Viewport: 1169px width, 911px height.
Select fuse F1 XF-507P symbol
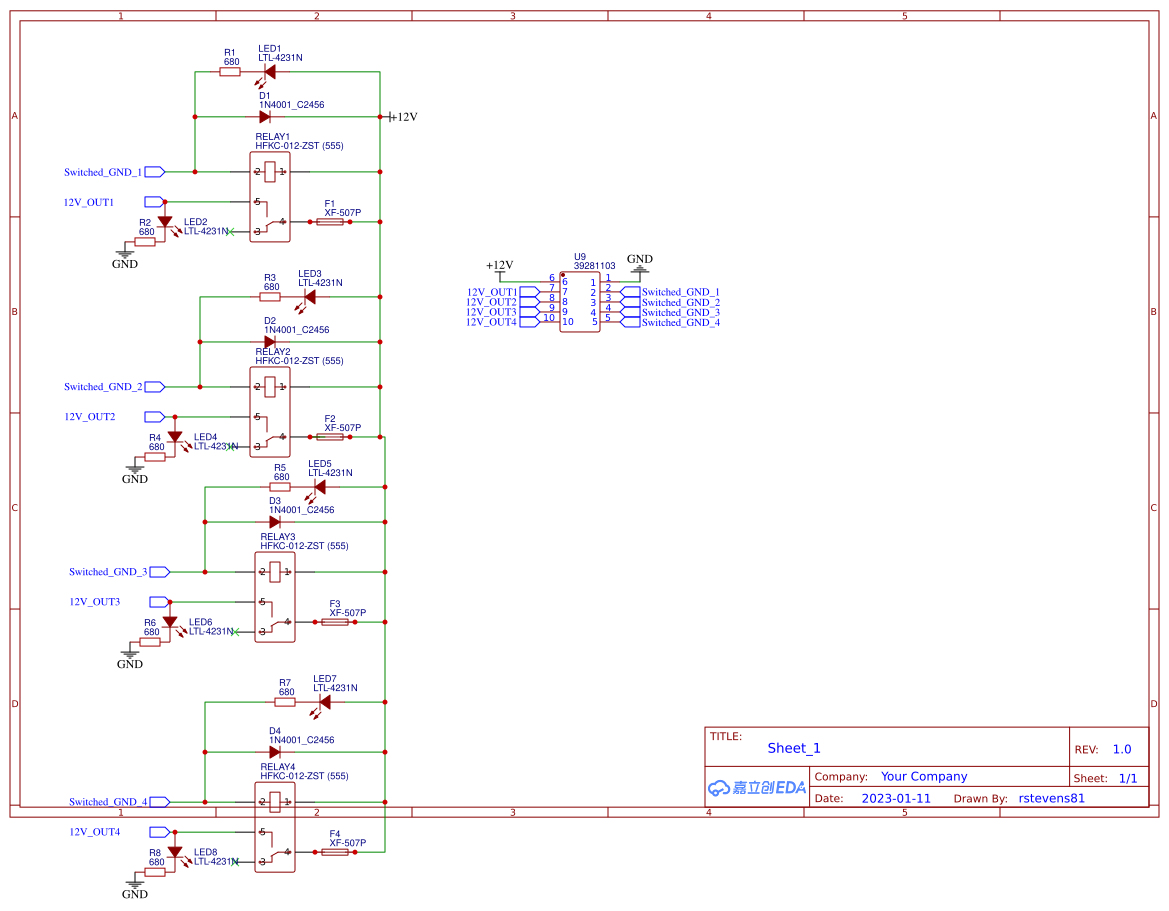pyautogui.click(x=329, y=220)
